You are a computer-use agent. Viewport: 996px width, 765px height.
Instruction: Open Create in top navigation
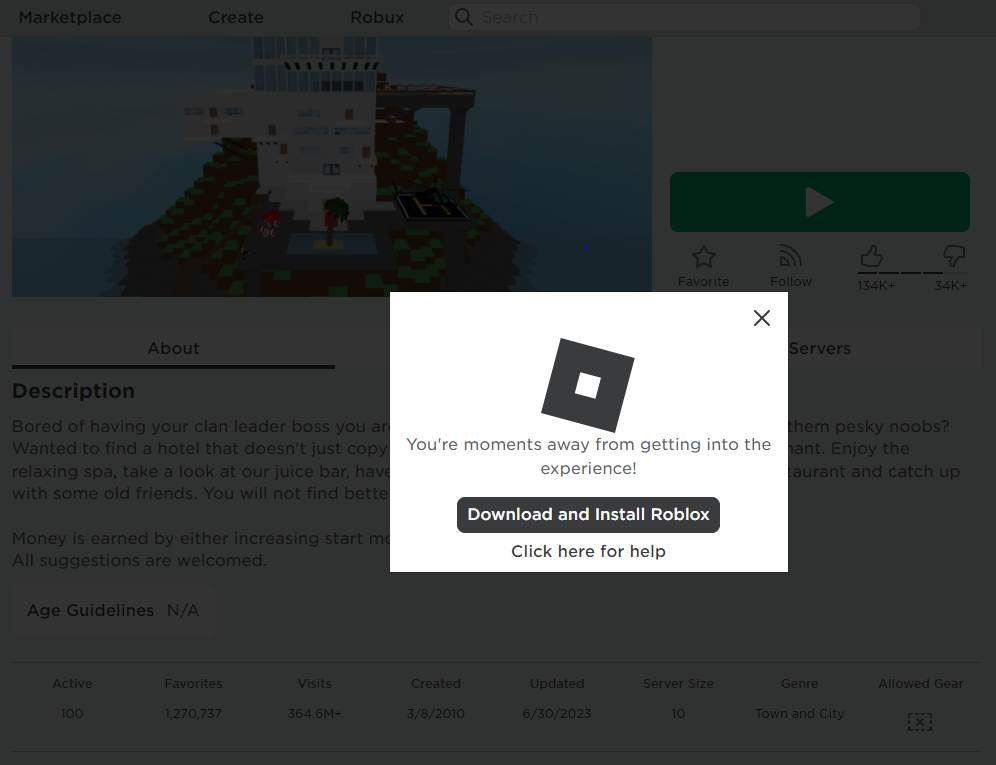coord(236,17)
